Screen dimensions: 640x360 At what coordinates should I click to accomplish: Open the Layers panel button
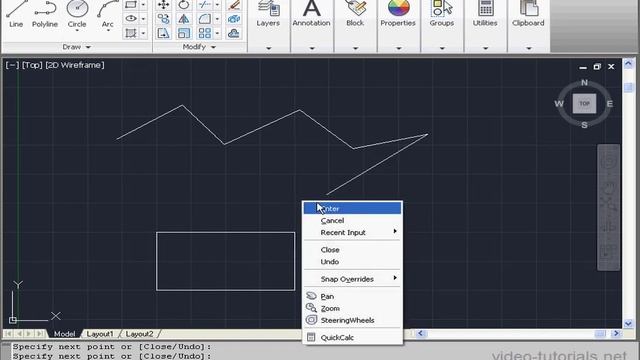[x=268, y=14]
